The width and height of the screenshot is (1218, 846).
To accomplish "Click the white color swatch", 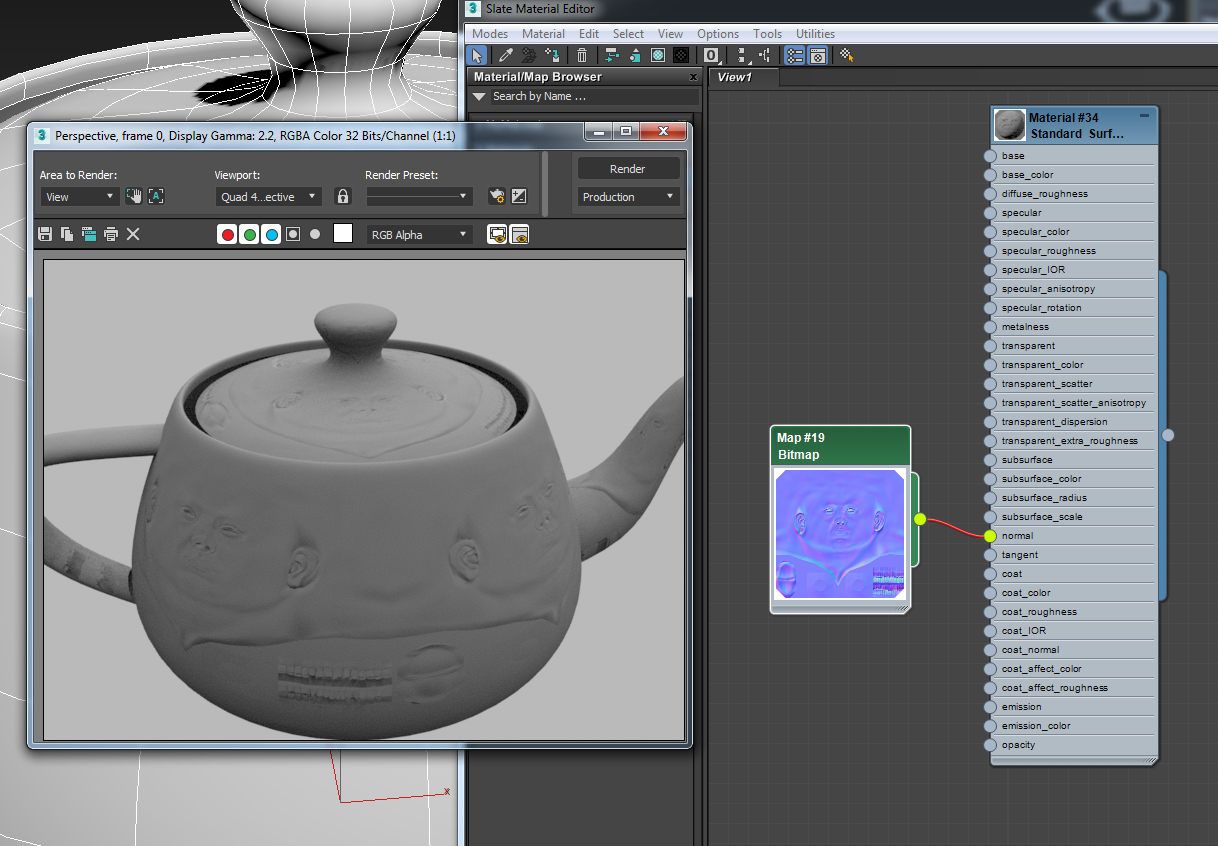I will [343, 234].
